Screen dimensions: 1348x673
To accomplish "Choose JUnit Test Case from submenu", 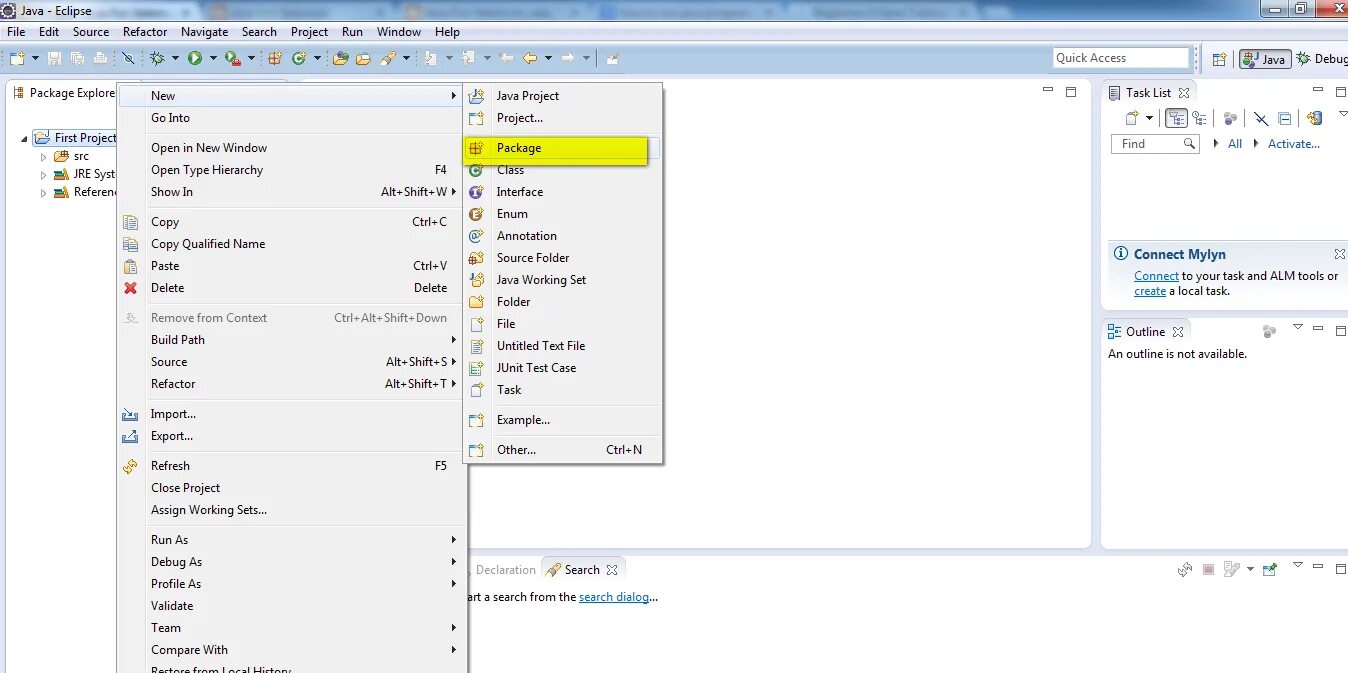I will pyautogui.click(x=562, y=368).
